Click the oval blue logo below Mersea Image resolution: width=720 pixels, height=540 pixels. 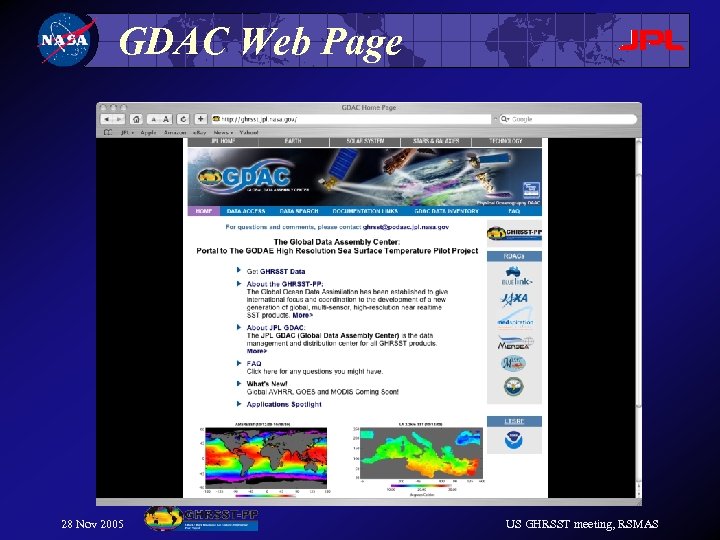click(513, 363)
